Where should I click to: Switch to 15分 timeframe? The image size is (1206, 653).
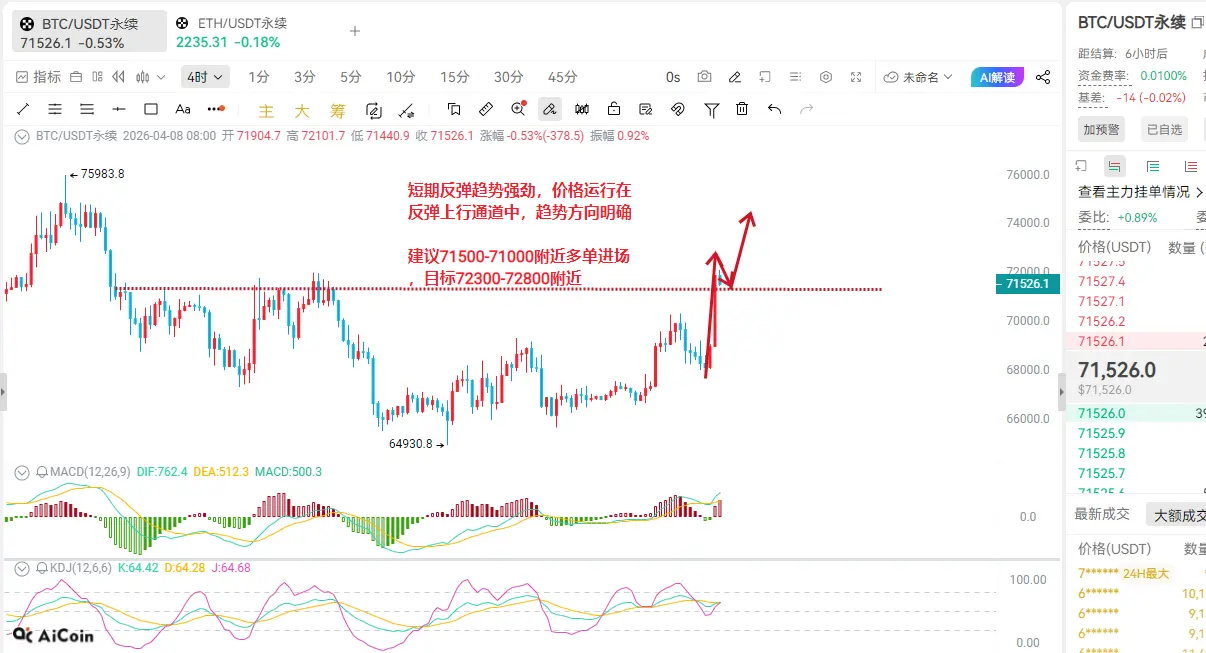pyautogui.click(x=455, y=77)
